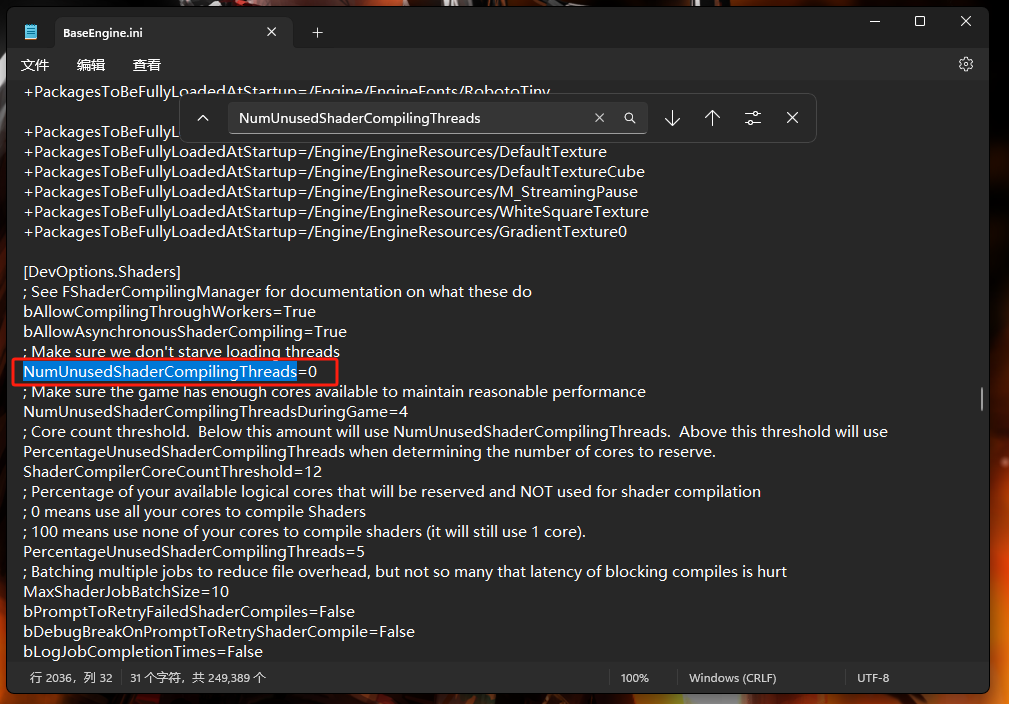Viewport: 1009px width, 704px height.
Task: Click the find text input field
Action: [410, 118]
